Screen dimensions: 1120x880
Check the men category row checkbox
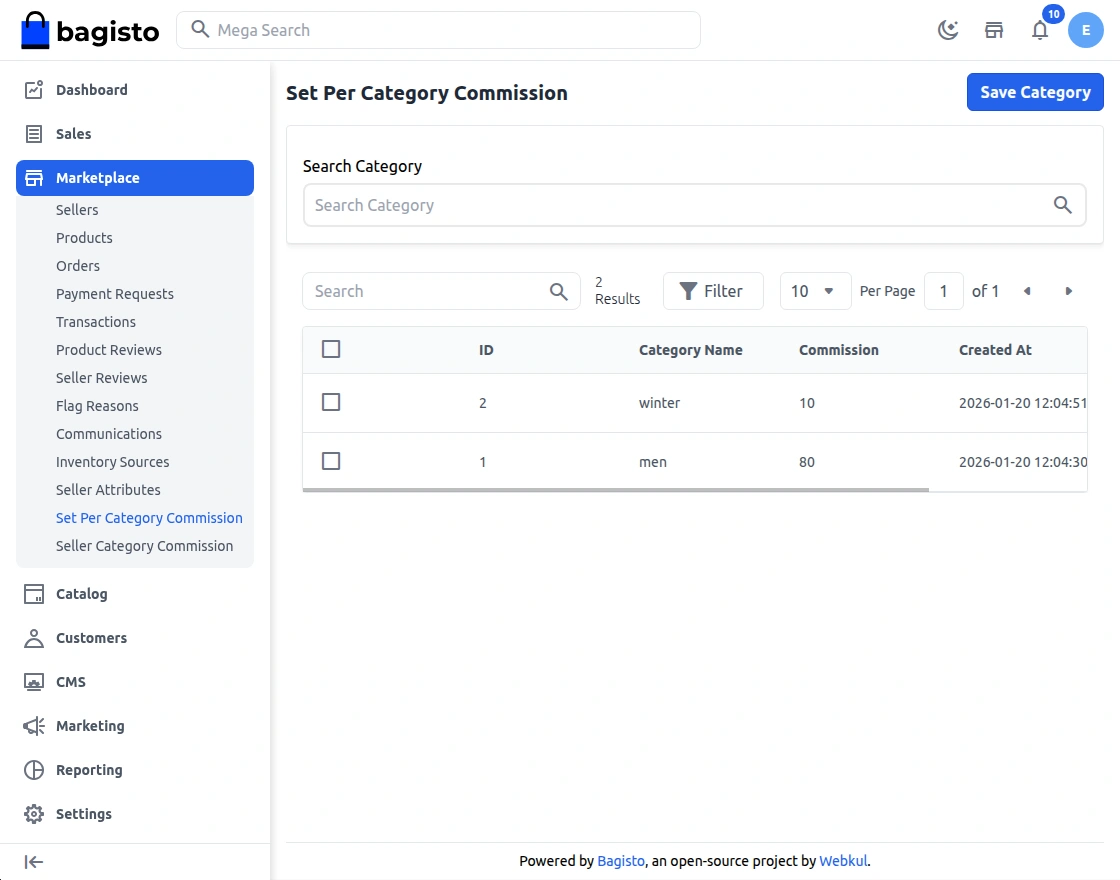[331, 461]
